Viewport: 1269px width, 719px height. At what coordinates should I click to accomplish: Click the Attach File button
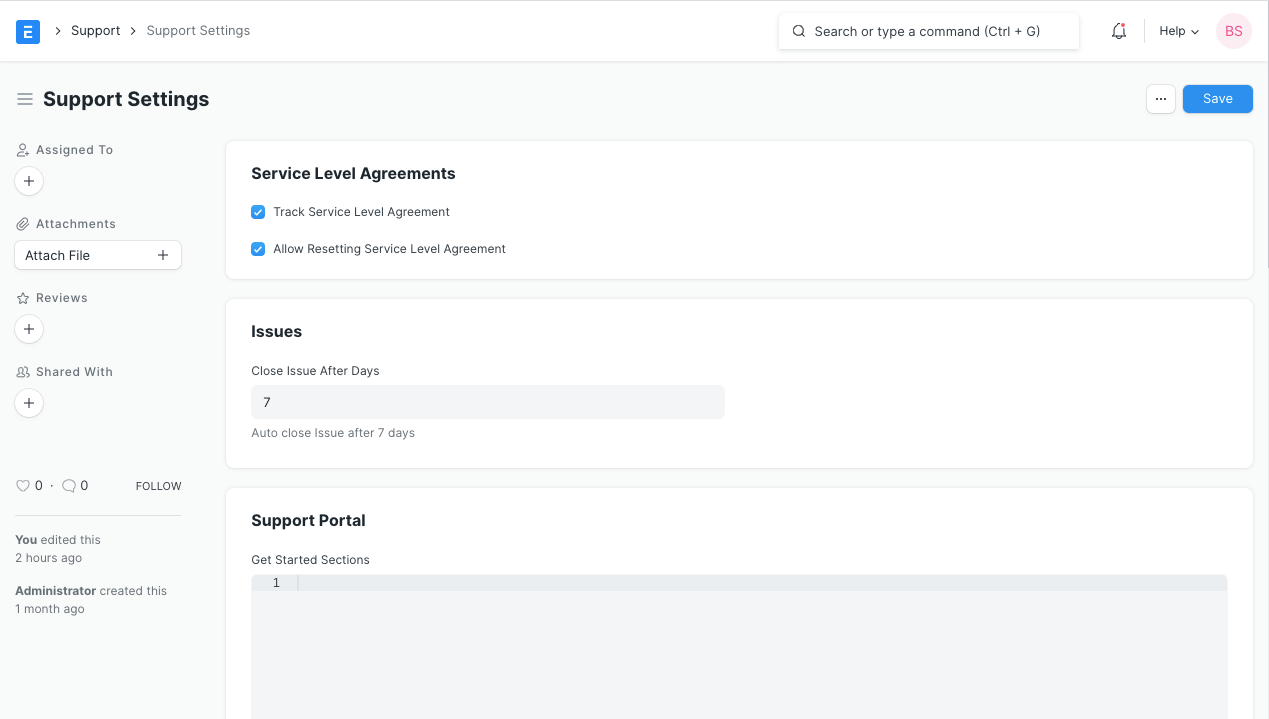[x=97, y=255]
